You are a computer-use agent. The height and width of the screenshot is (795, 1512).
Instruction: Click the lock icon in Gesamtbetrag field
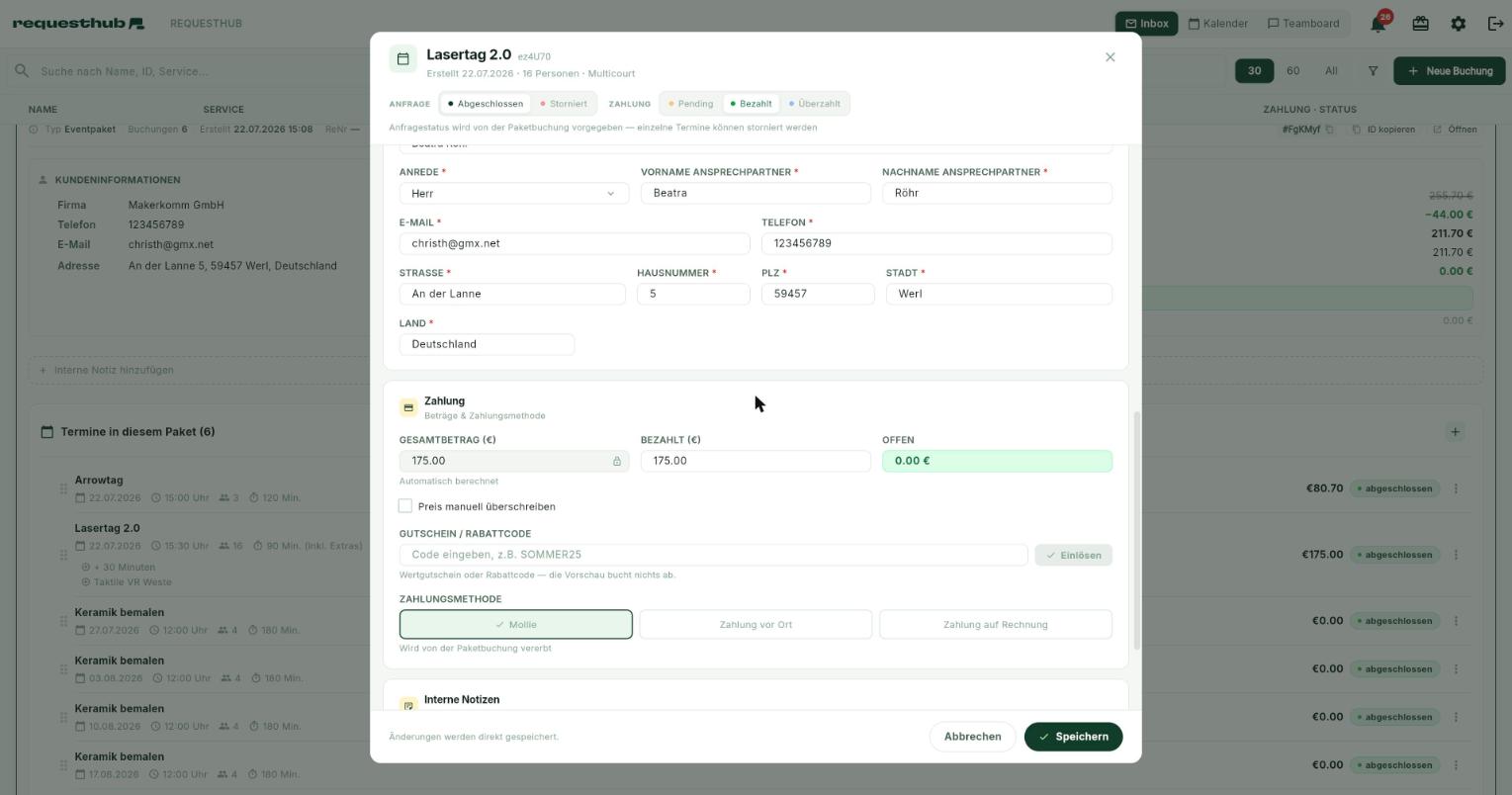617,461
